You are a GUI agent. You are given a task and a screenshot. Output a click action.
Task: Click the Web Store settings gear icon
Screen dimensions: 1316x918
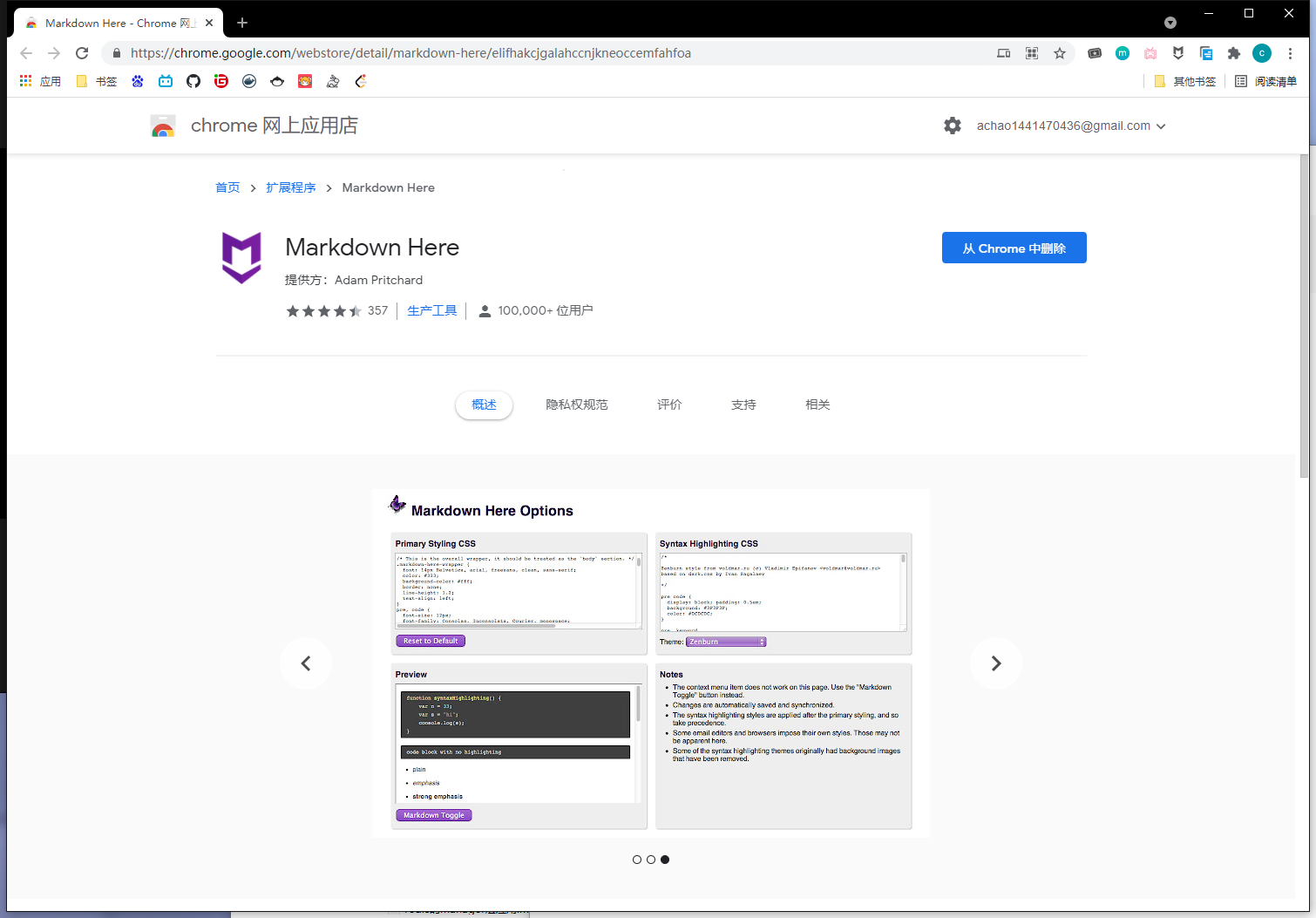tap(953, 126)
